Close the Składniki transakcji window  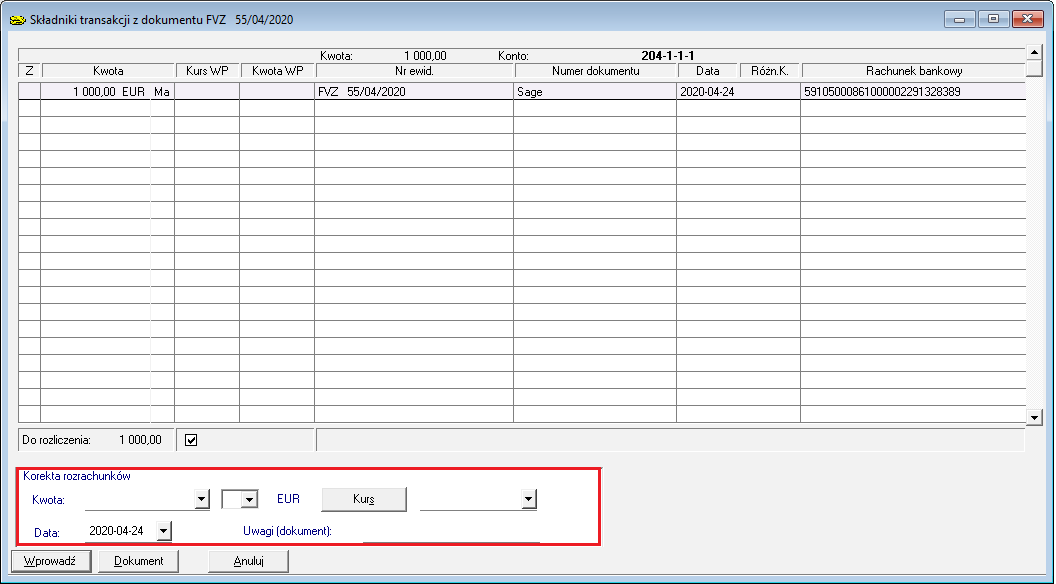[x=1028, y=19]
